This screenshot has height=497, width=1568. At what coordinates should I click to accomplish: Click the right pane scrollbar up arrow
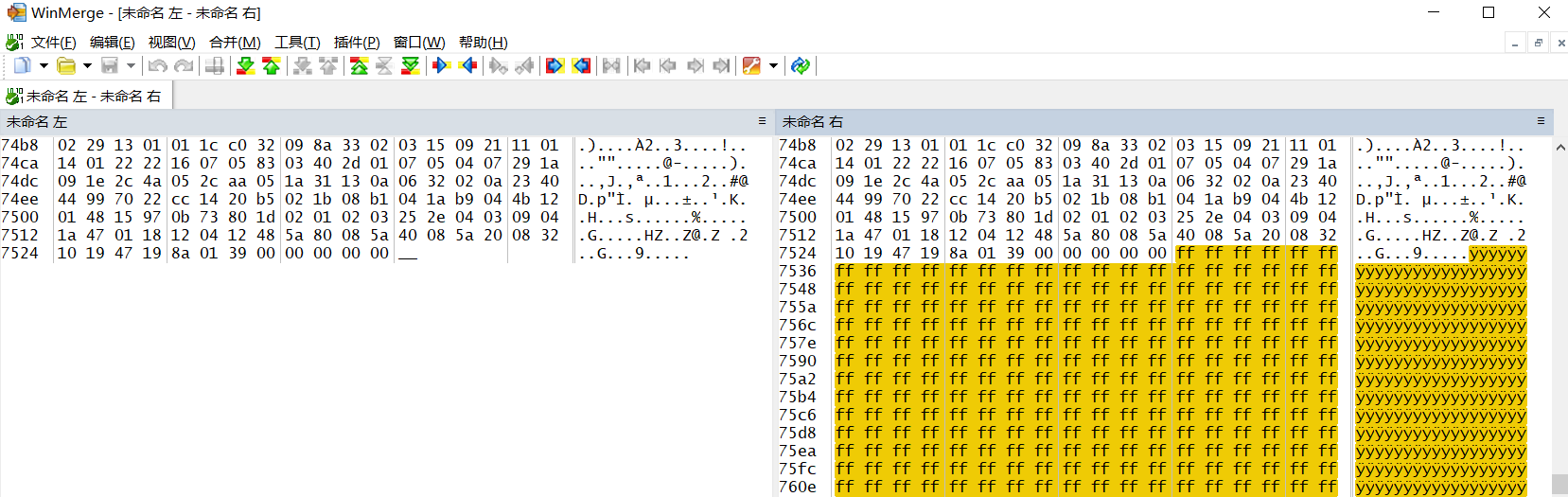tap(1559, 147)
